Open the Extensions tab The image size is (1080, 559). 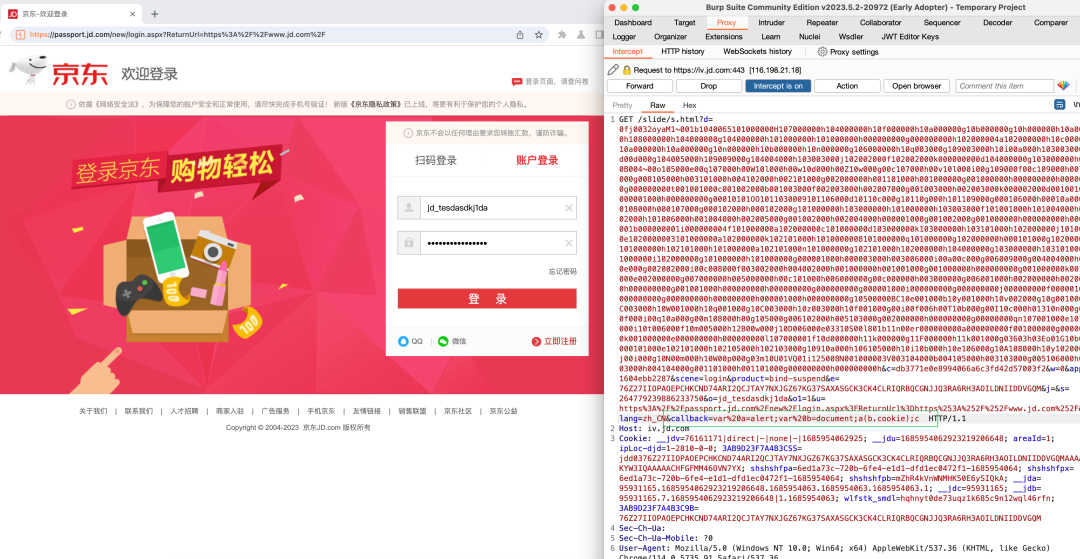pos(724,36)
